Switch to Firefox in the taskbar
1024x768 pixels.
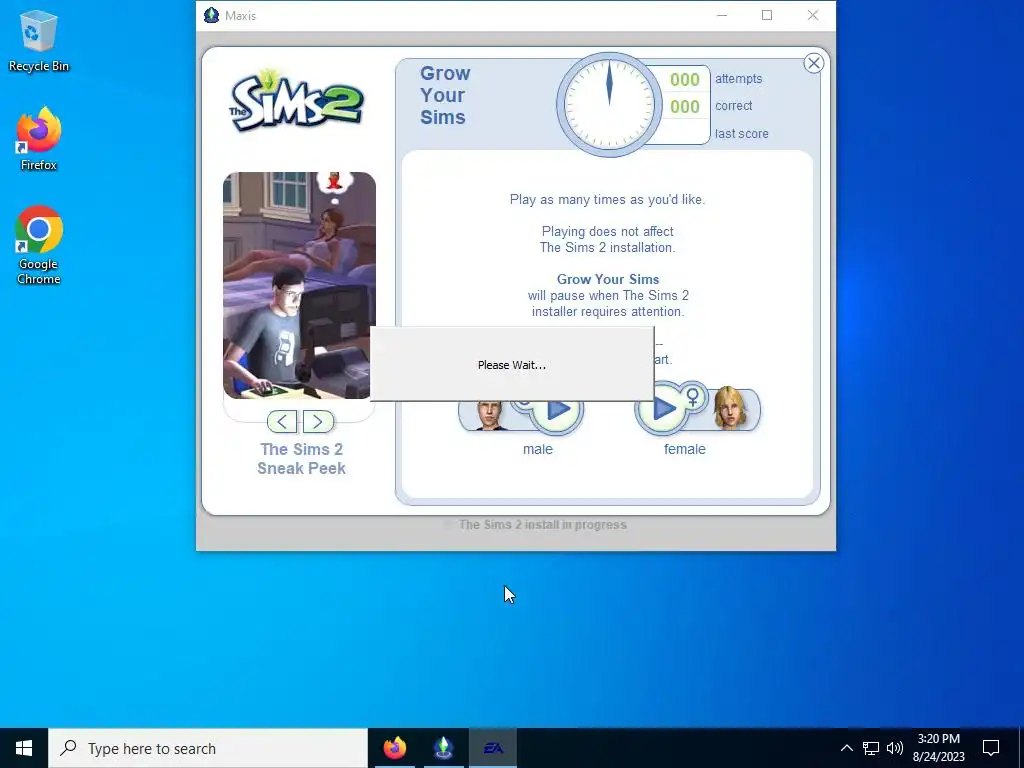[x=394, y=748]
